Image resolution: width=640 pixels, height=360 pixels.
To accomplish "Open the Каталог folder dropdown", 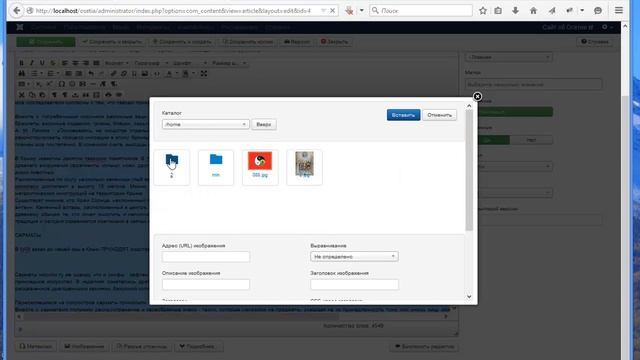I will [205, 124].
